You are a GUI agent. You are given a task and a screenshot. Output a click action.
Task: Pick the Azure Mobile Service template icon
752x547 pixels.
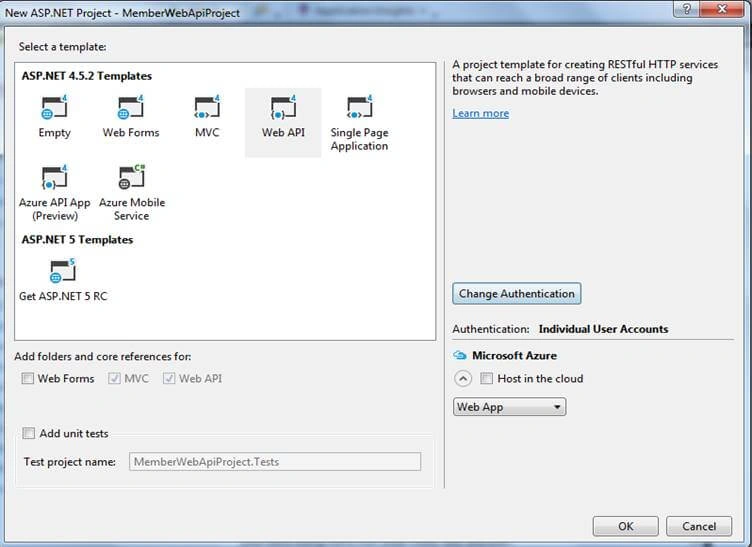[131, 177]
